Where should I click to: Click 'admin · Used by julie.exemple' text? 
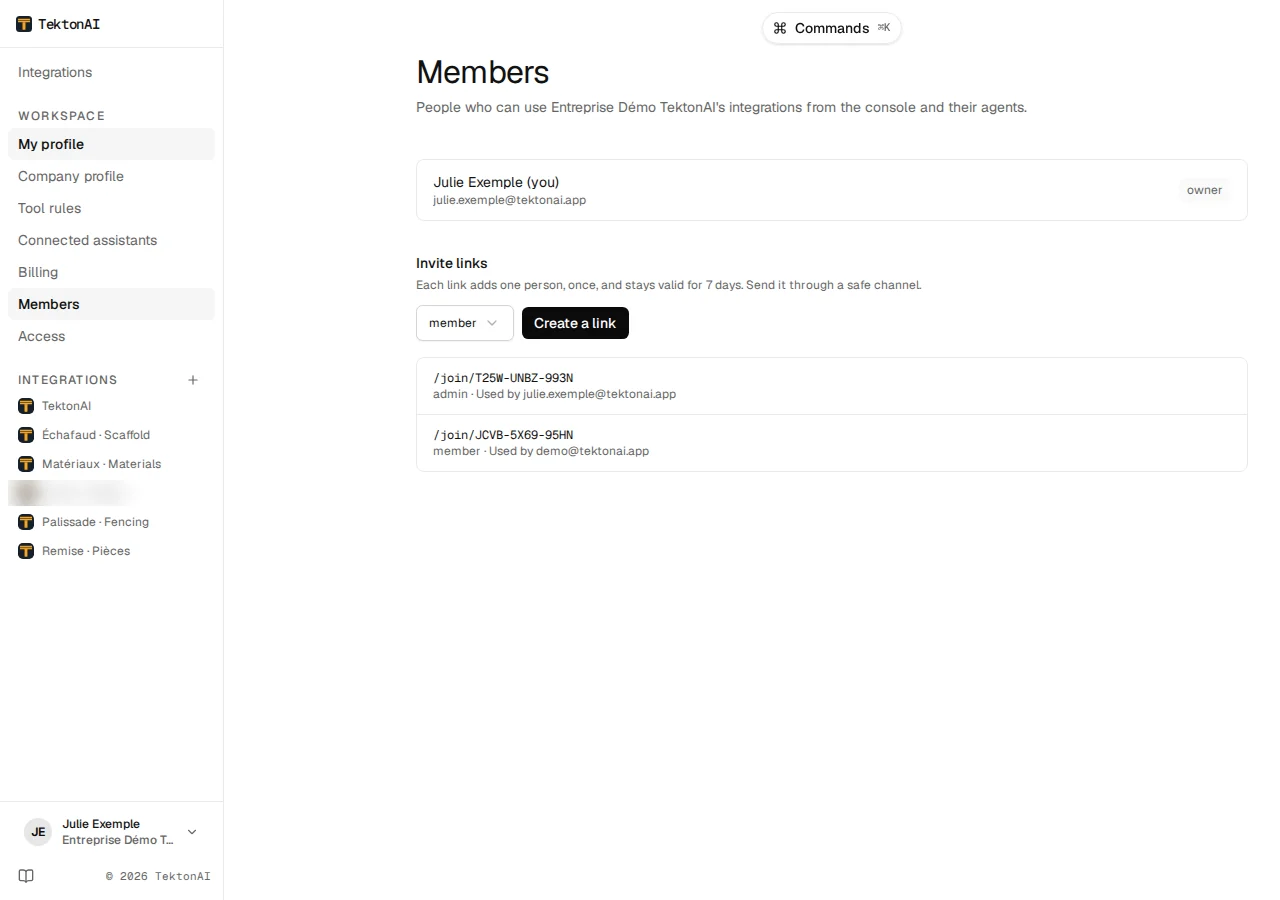click(x=554, y=394)
